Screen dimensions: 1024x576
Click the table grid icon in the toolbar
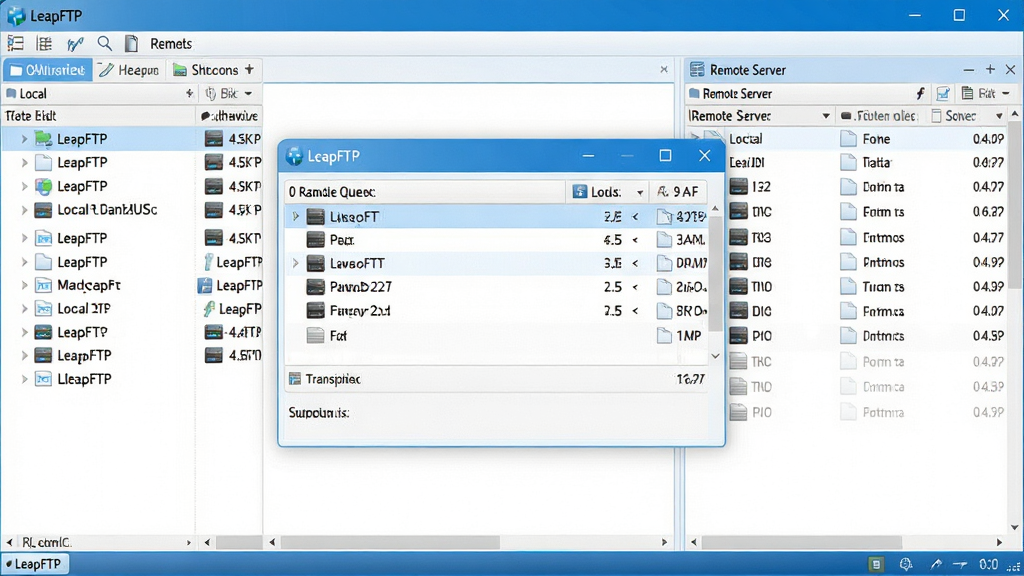click(x=44, y=44)
